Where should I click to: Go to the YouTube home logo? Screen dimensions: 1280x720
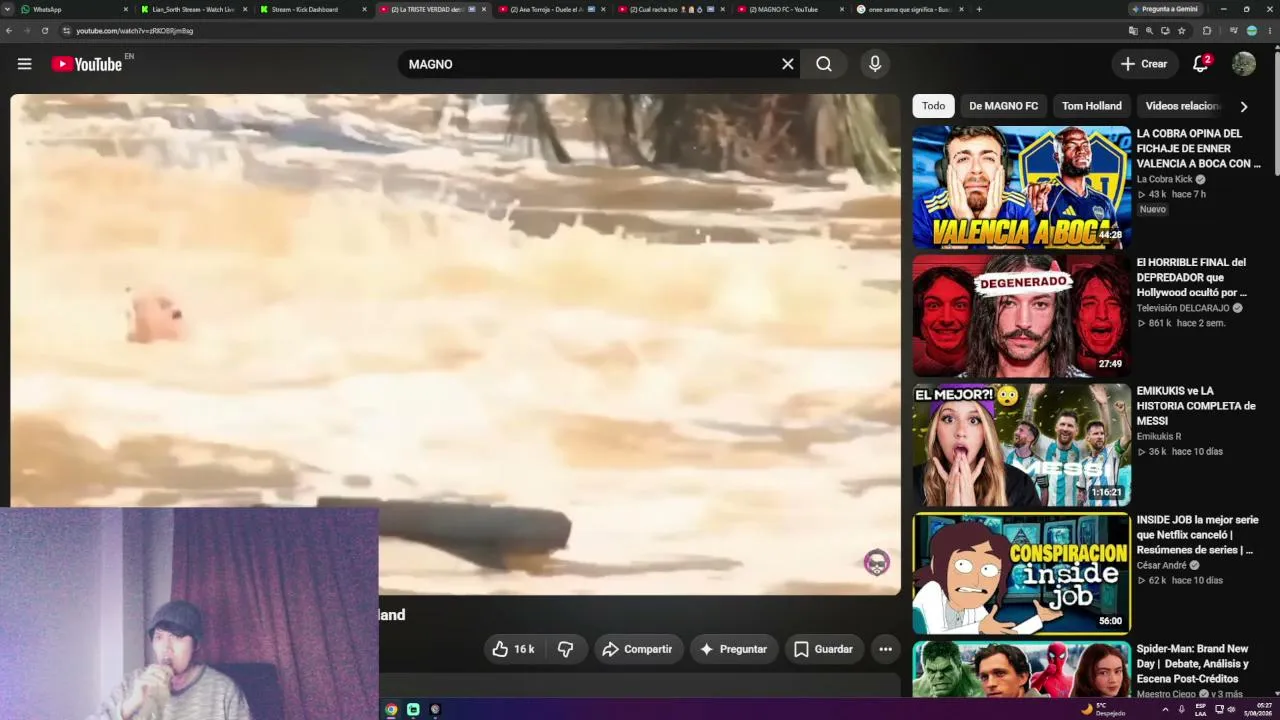pyautogui.click(x=87, y=64)
